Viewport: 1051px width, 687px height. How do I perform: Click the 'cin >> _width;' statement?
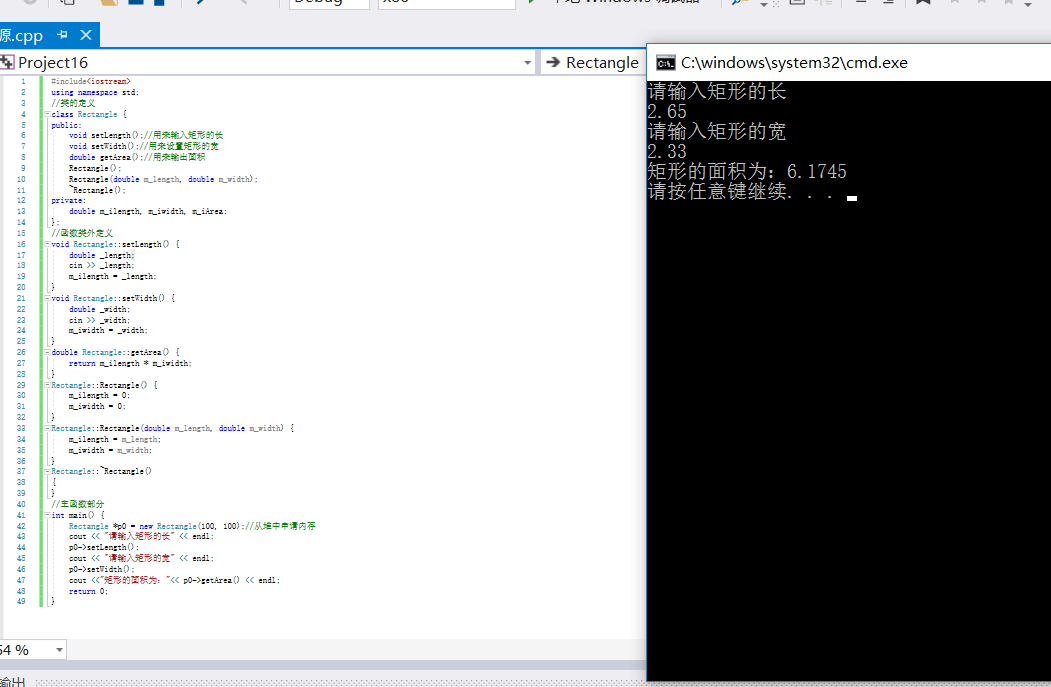[x=99, y=320]
